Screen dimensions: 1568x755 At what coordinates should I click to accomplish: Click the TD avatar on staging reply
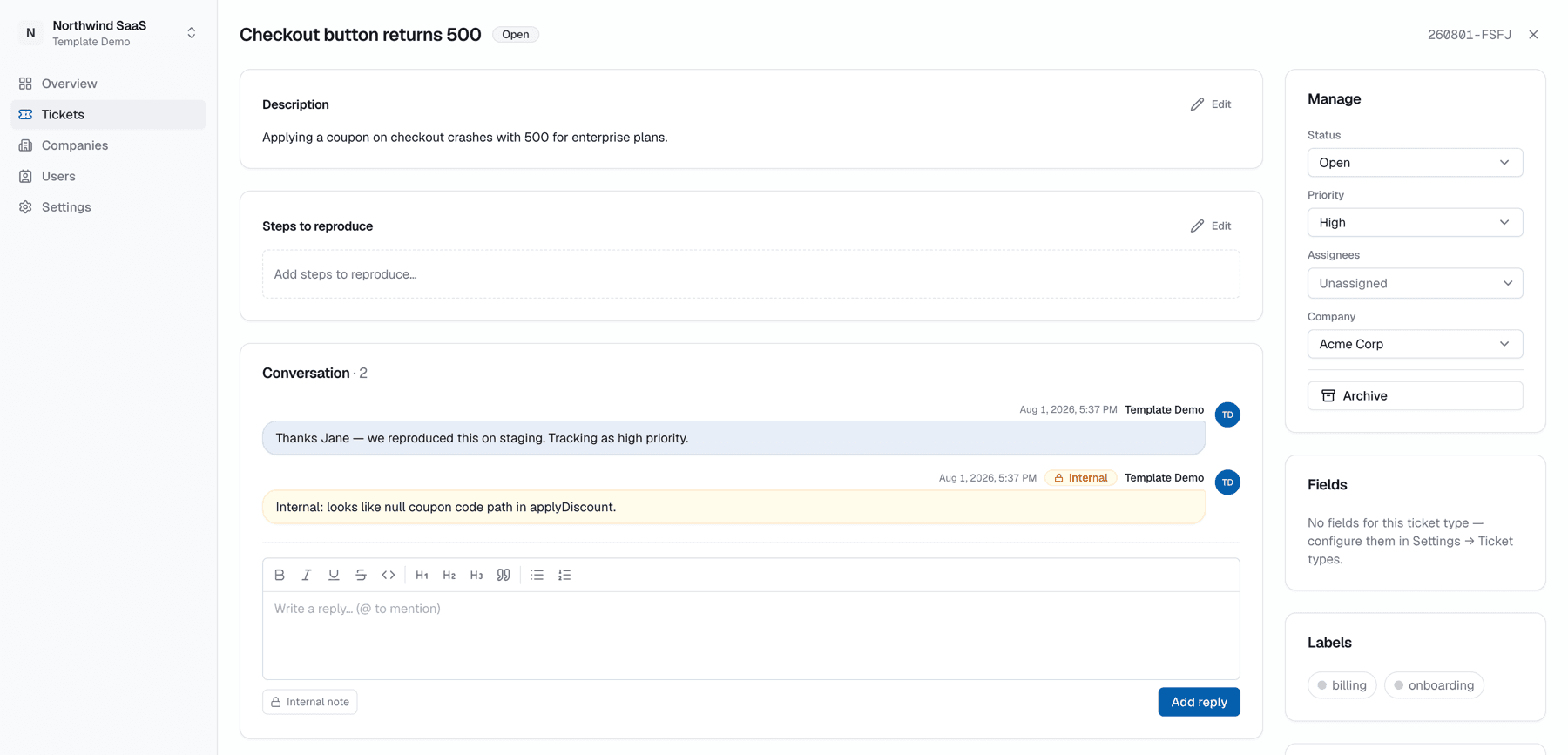(x=1227, y=415)
